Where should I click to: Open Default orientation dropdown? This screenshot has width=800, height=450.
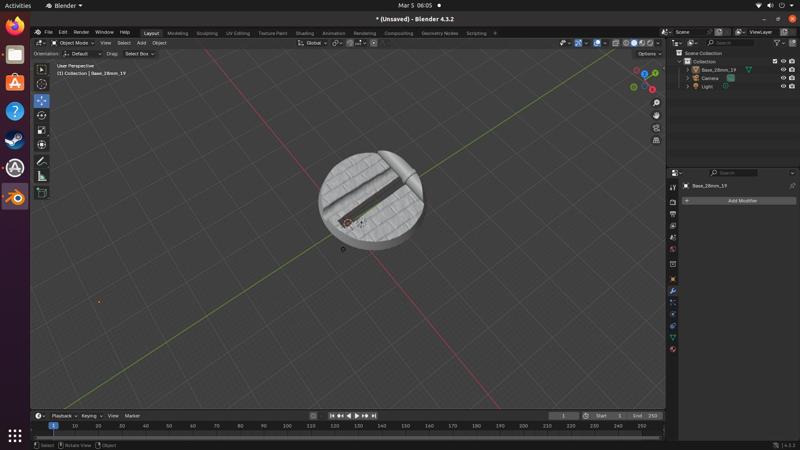(x=82, y=54)
